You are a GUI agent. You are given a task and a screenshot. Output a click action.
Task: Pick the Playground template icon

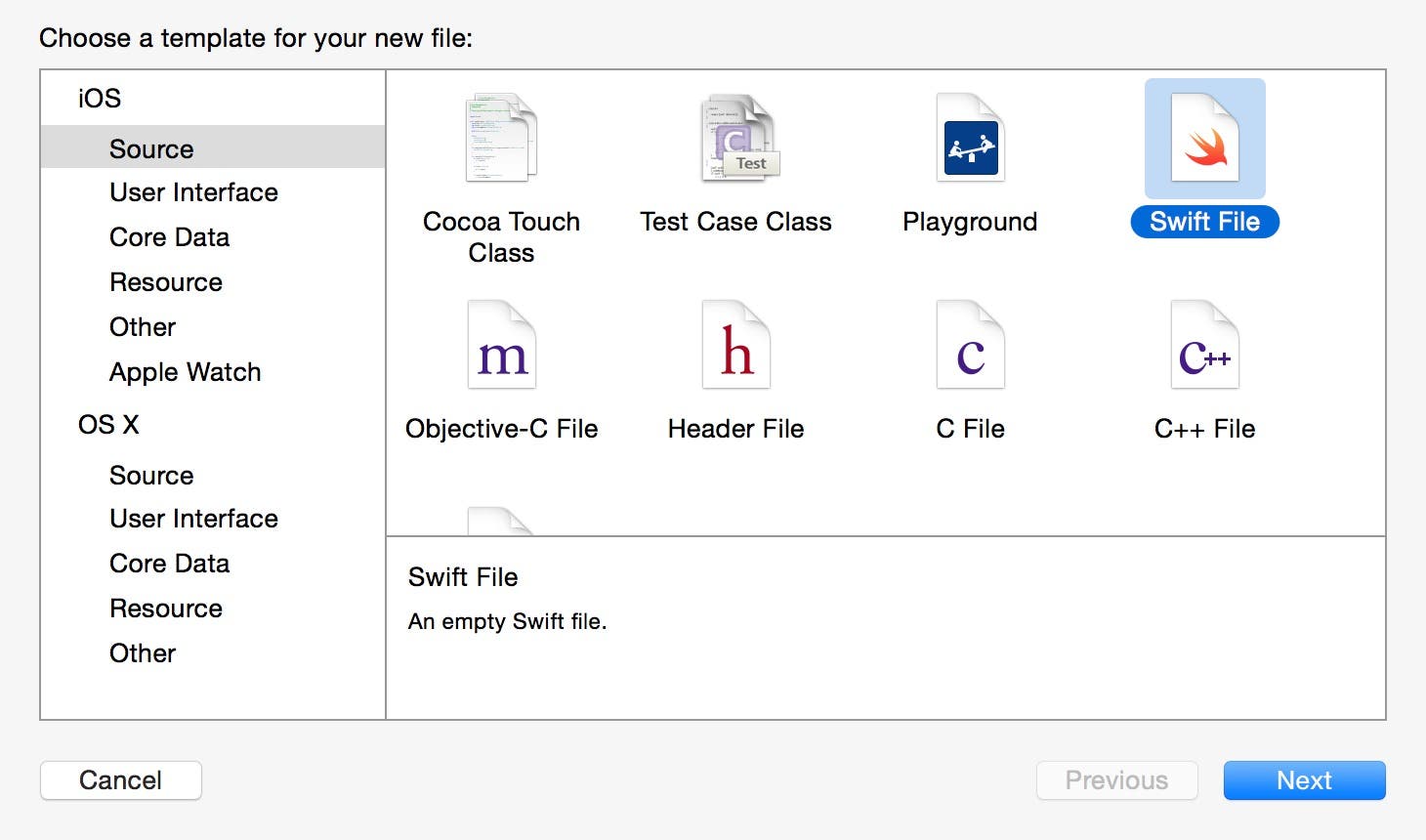970,138
